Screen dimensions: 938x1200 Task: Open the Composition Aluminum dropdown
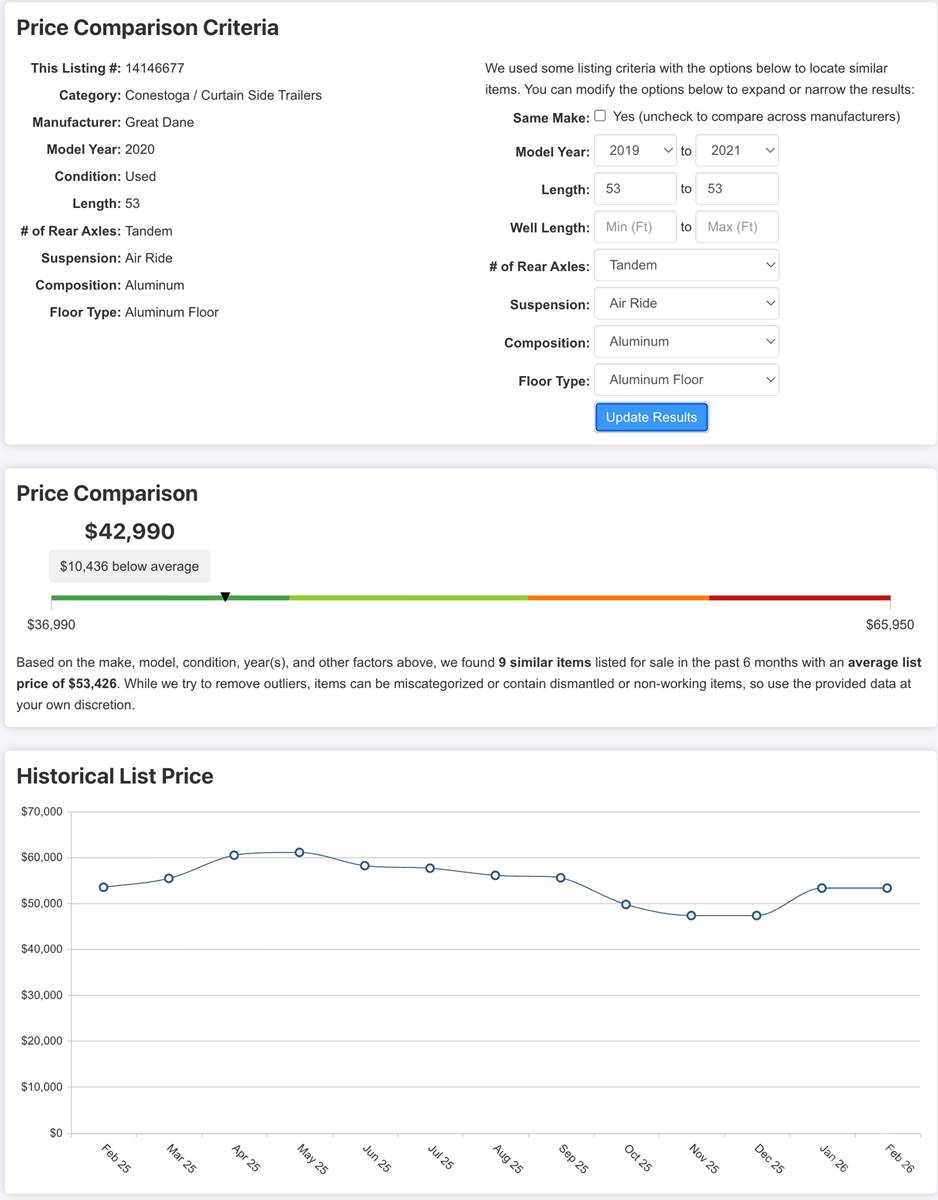pyautogui.click(x=686, y=341)
